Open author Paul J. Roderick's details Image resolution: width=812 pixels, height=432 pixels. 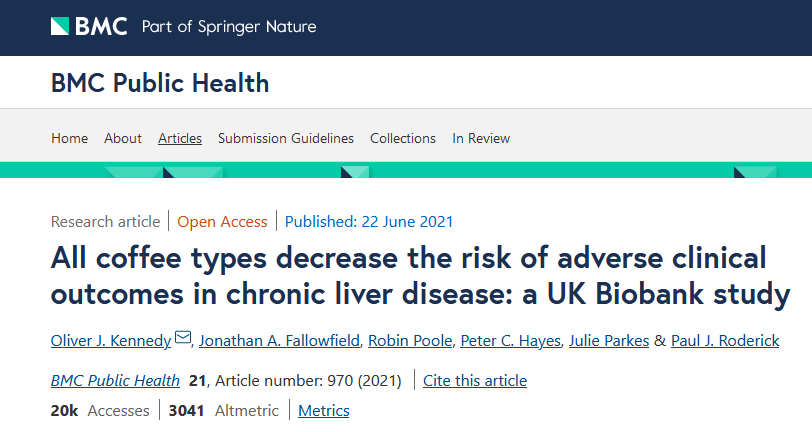[x=724, y=341]
